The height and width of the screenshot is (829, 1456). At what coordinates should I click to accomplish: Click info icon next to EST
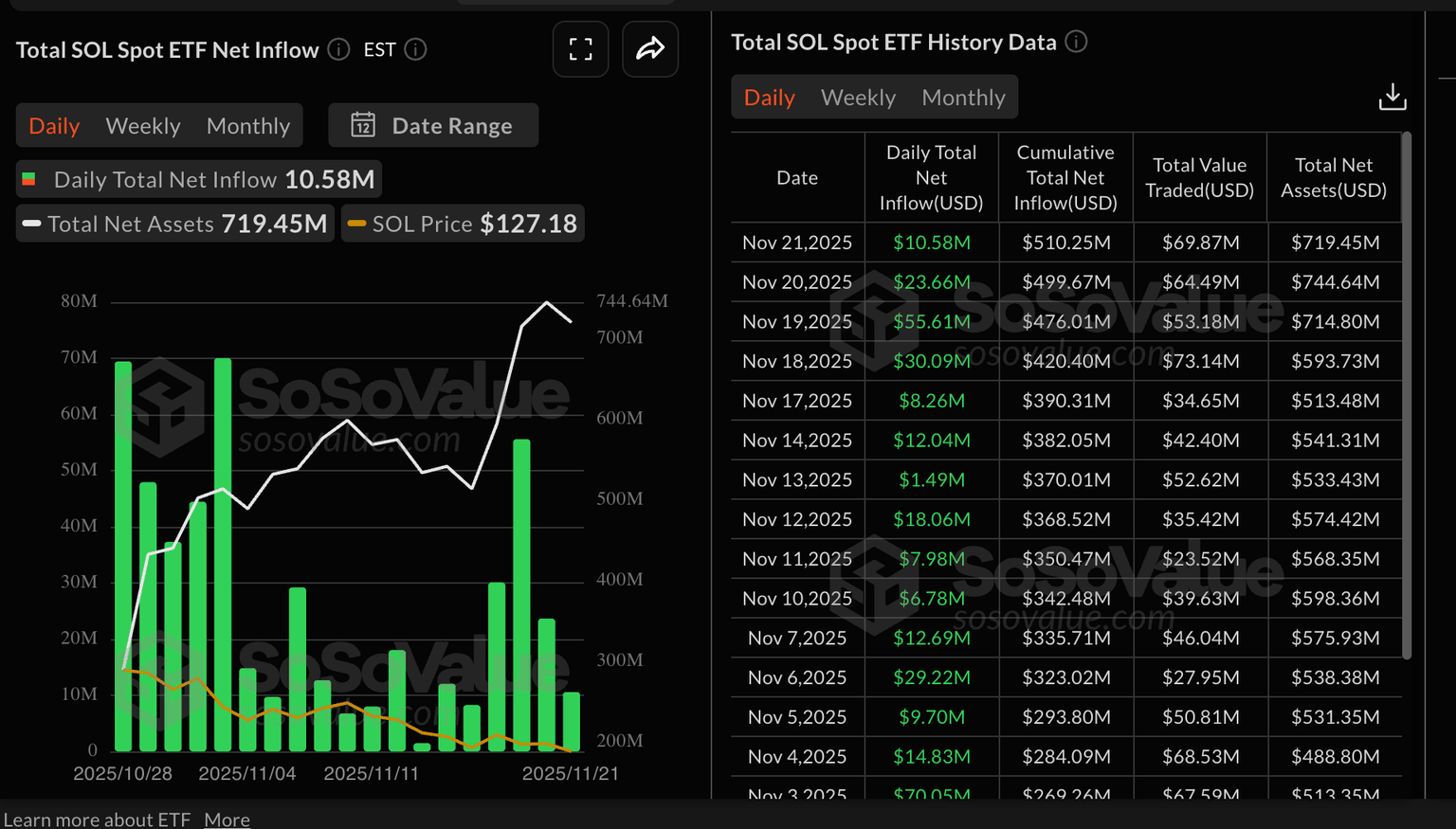pos(415,49)
